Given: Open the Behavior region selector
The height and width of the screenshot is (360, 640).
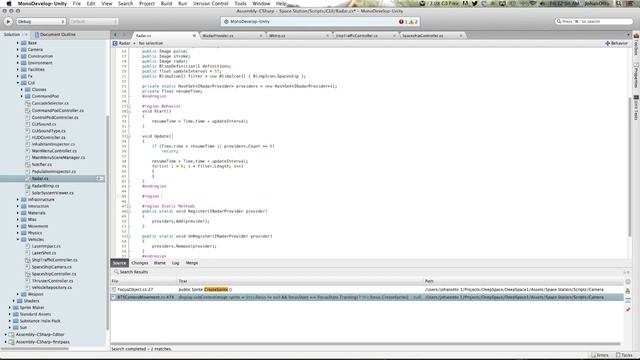Looking at the screenshot, I should point(616,43).
